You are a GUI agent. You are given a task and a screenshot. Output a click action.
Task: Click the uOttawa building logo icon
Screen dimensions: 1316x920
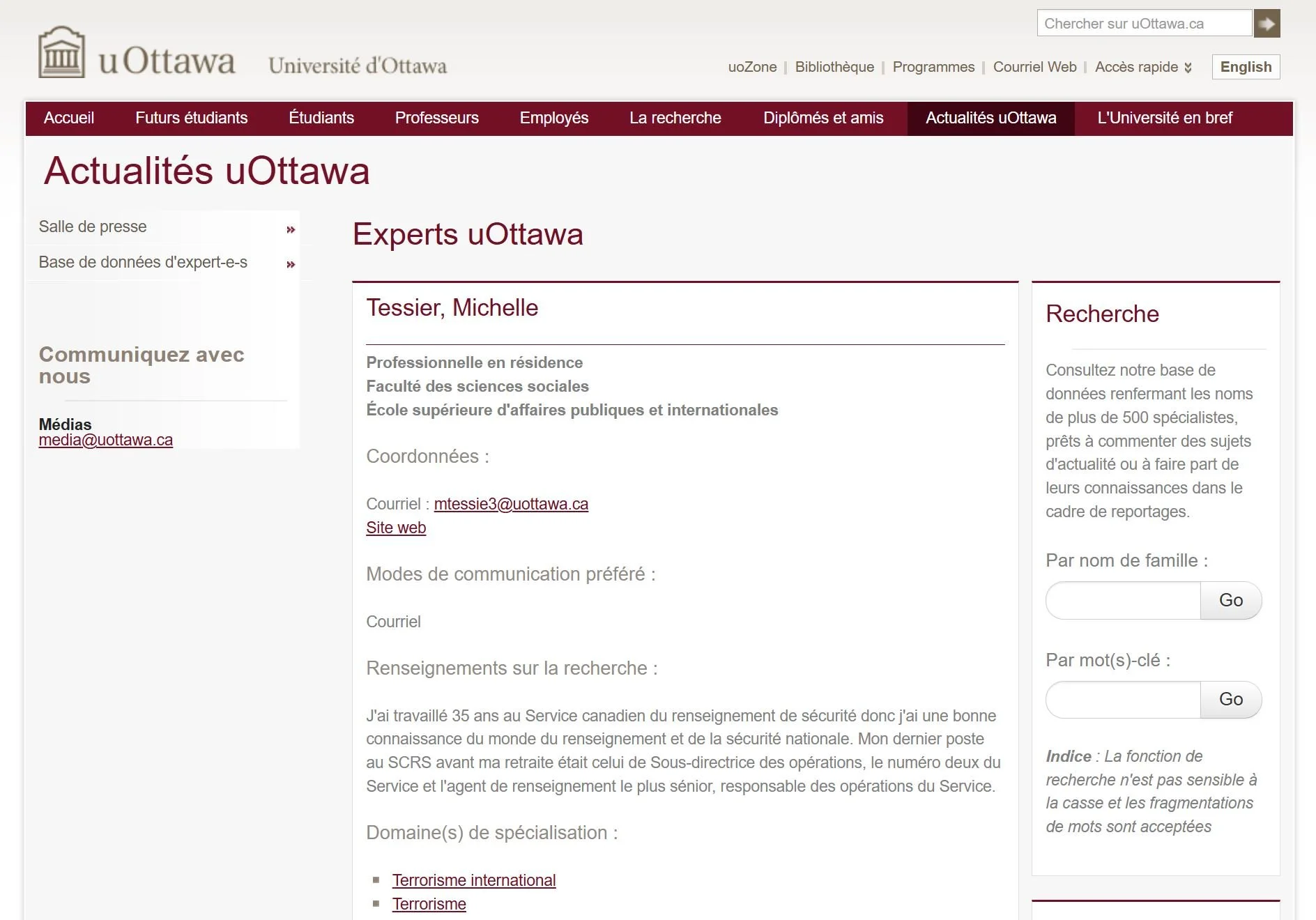(x=61, y=52)
